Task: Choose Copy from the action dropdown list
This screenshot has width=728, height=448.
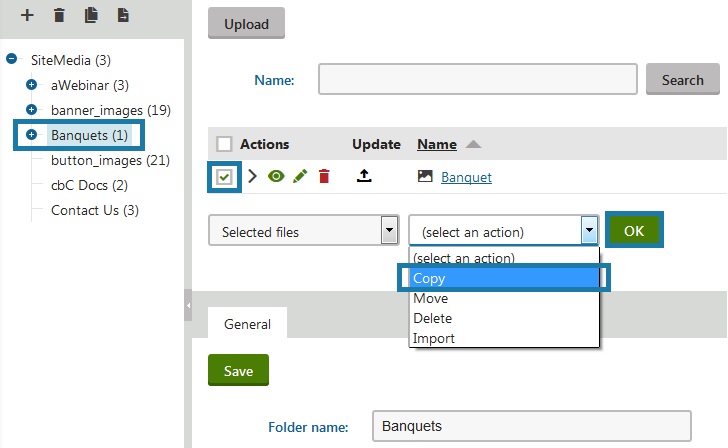Action: 504,278
